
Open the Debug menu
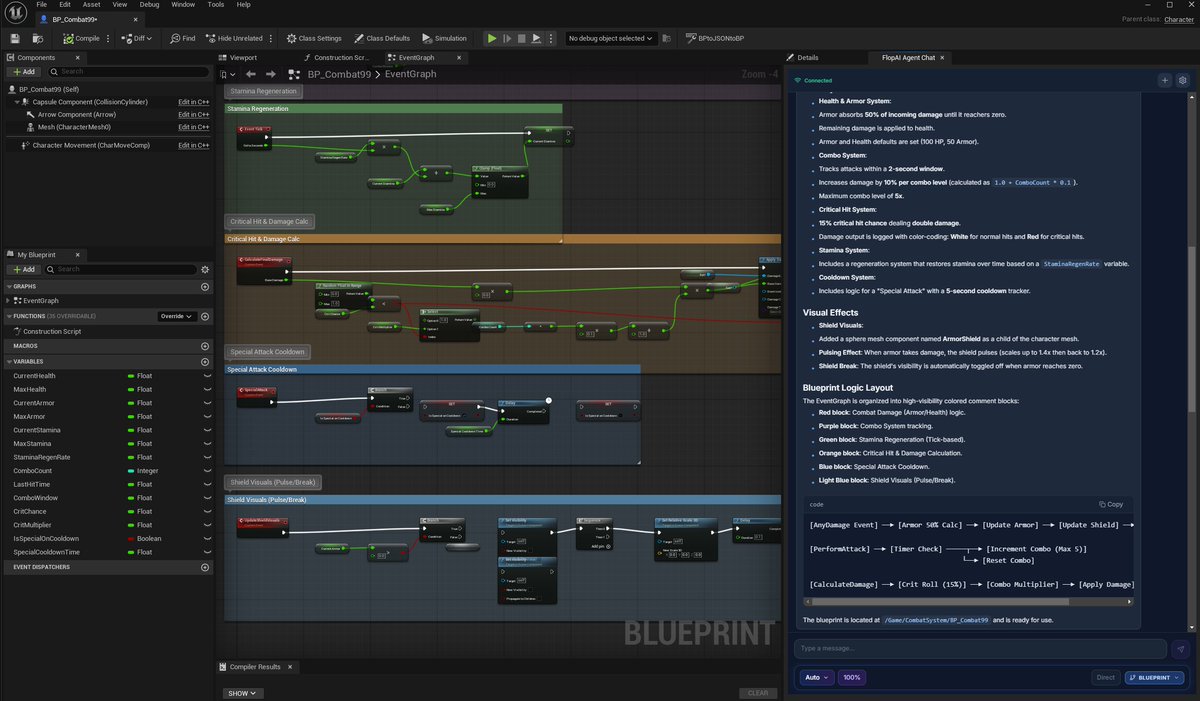coord(149,4)
